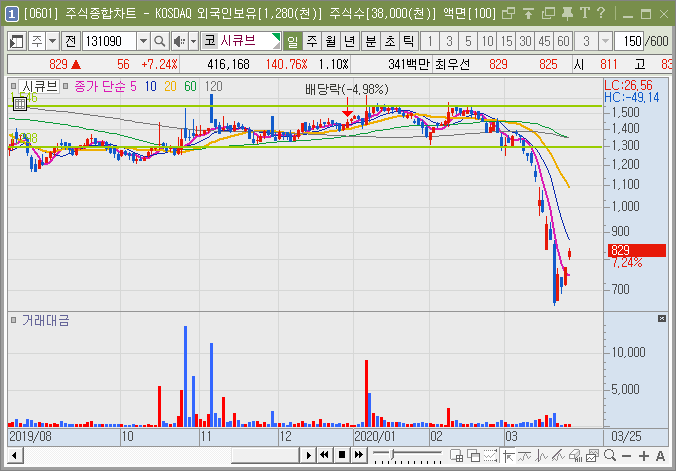Click the dotted chart frame icon at bottom

491,455
